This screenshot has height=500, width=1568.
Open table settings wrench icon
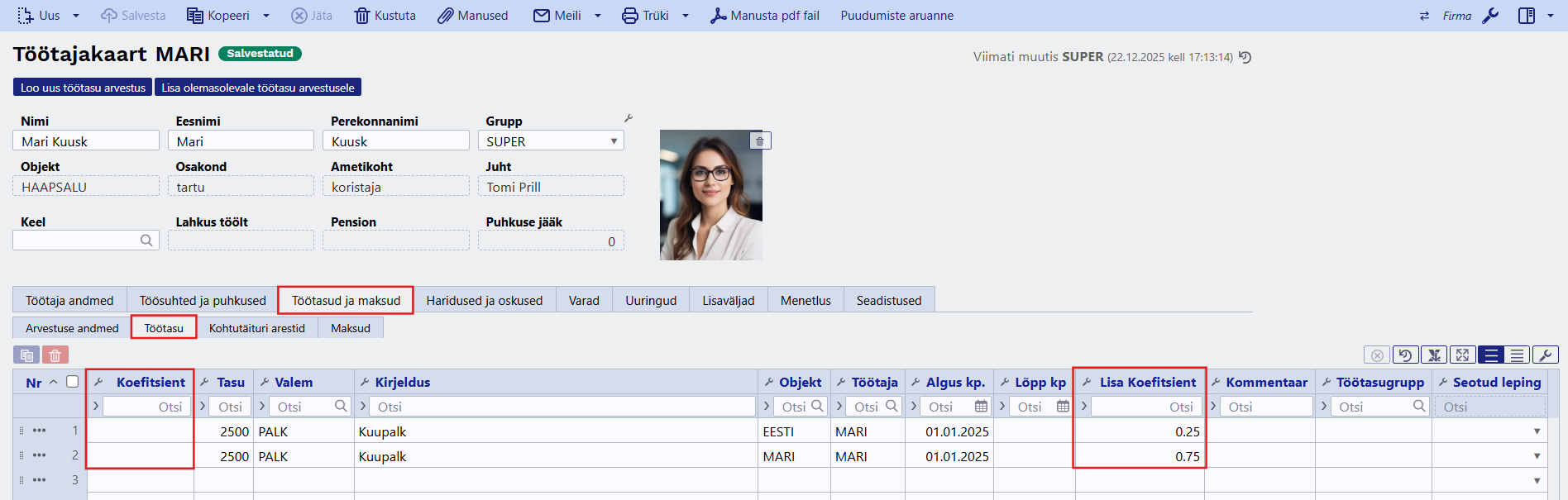[x=1545, y=355]
